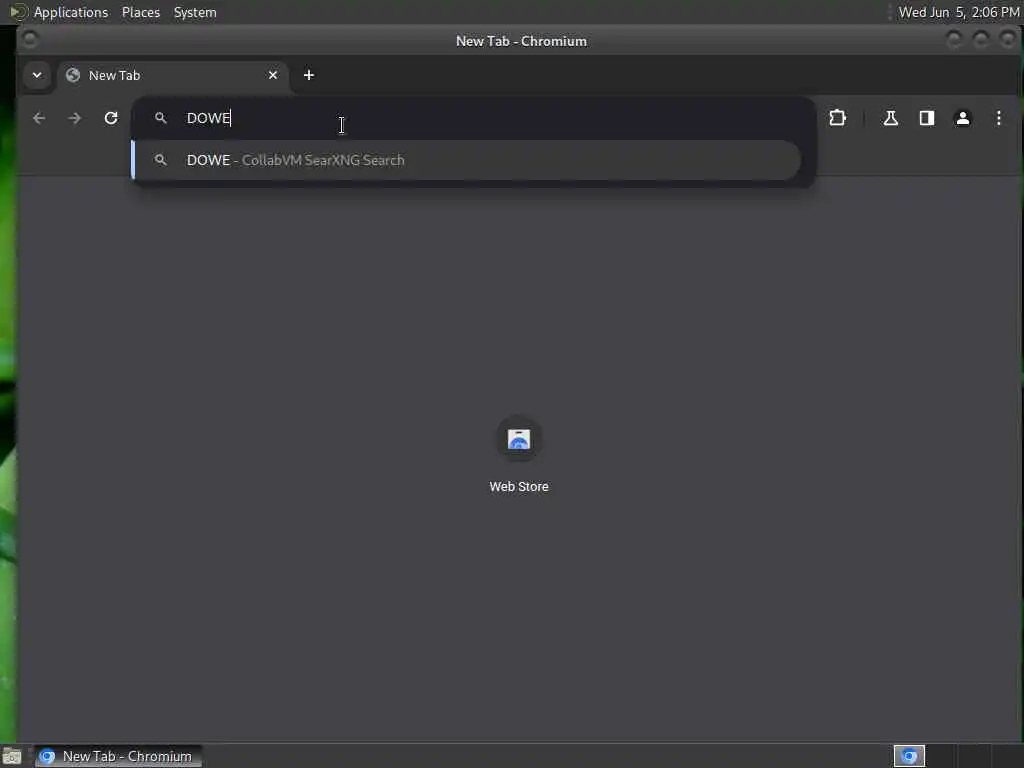Open a new tab with plus icon

(309, 75)
